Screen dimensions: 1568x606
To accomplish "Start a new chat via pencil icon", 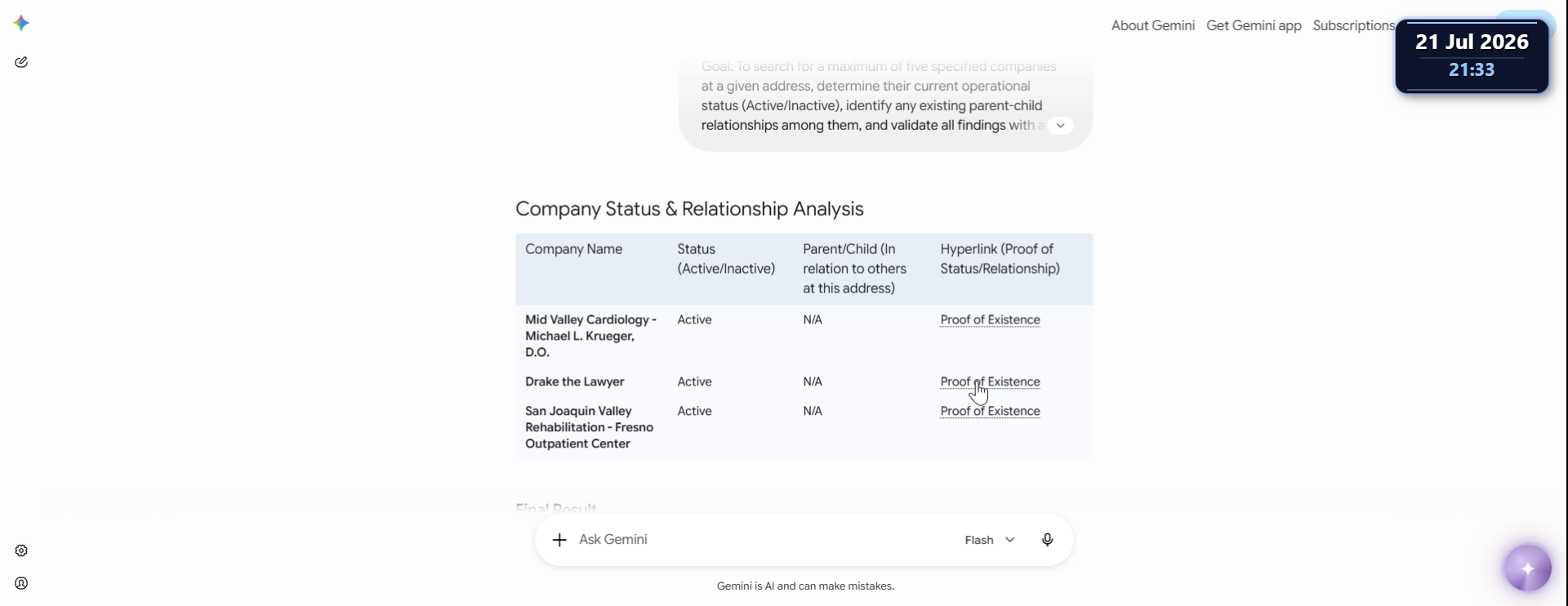I will point(22,62).
